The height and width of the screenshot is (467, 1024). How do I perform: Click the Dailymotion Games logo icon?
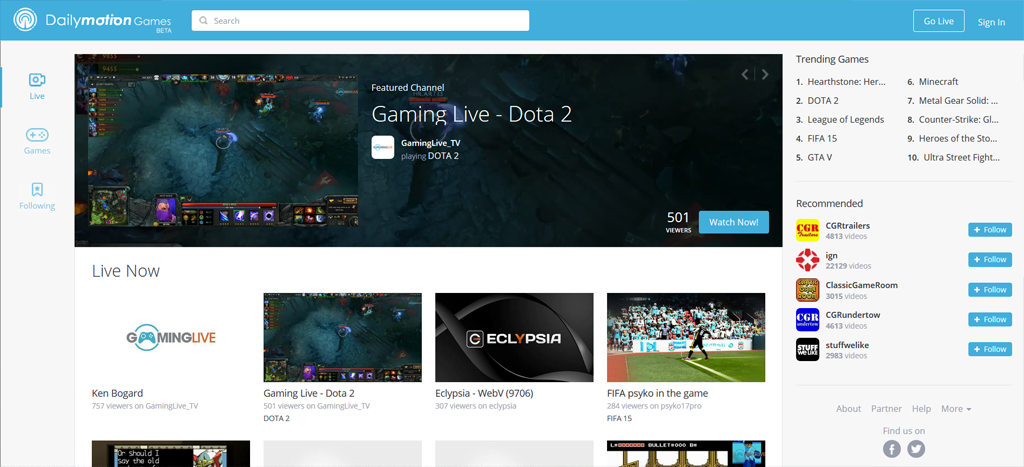(25, 20)
